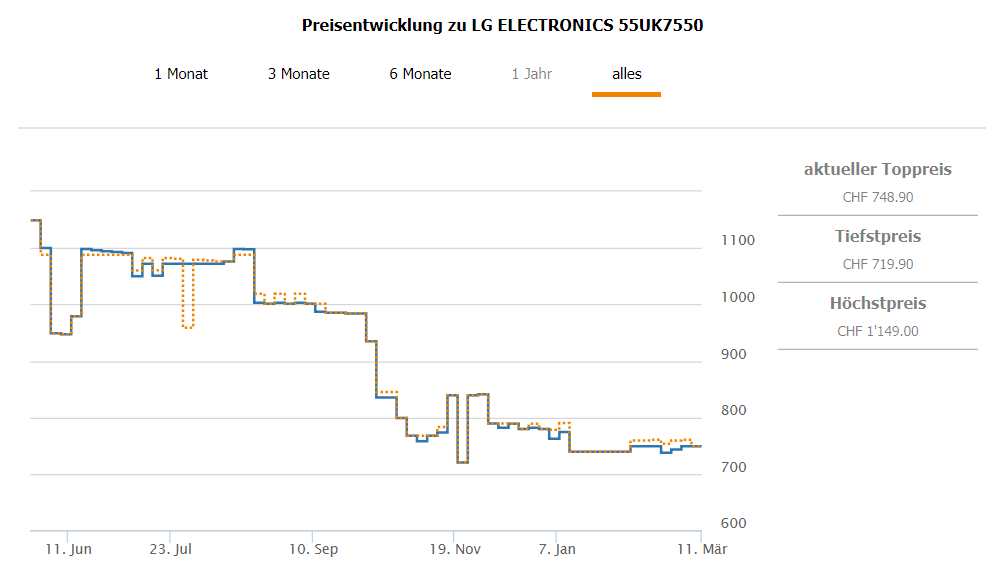Select the 1 Monat time range
986x574 pixels.
point(181,74)
